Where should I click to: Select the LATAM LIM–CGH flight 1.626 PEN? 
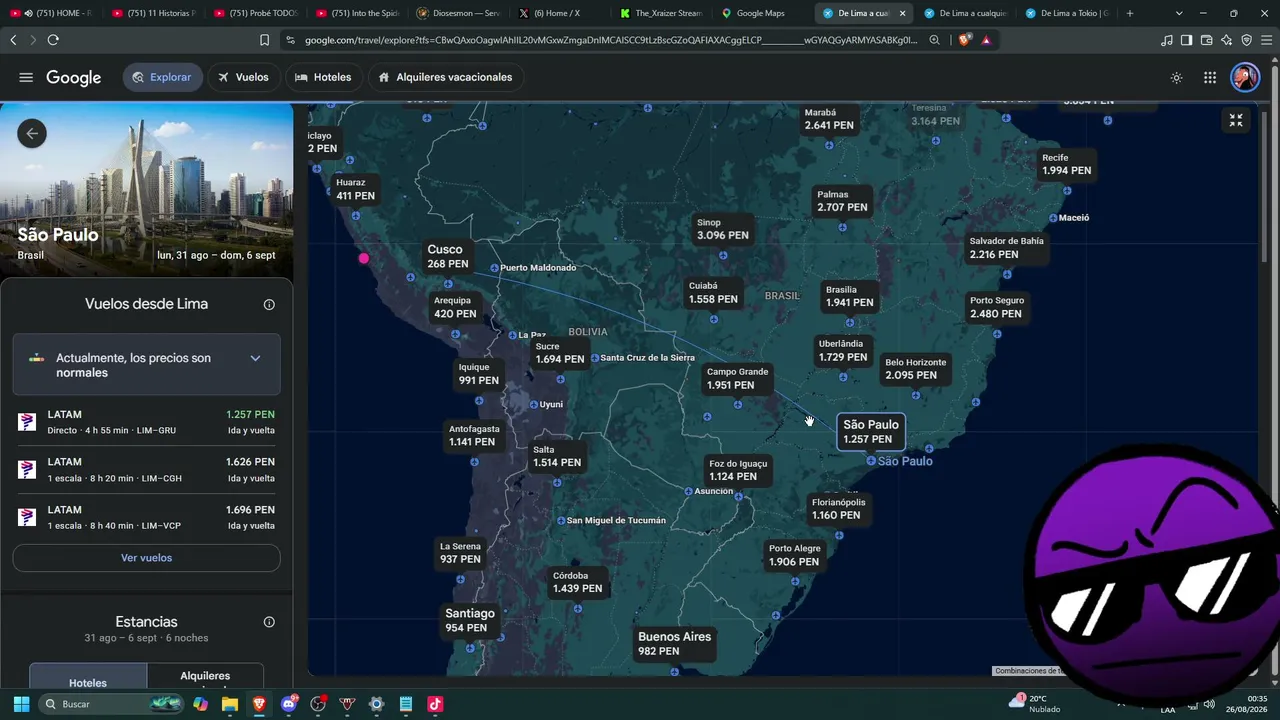click(146, 470)
